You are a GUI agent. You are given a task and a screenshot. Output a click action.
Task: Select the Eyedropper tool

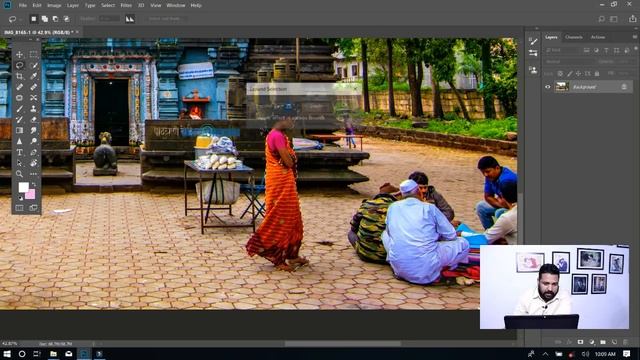click(x=33, y=76)
